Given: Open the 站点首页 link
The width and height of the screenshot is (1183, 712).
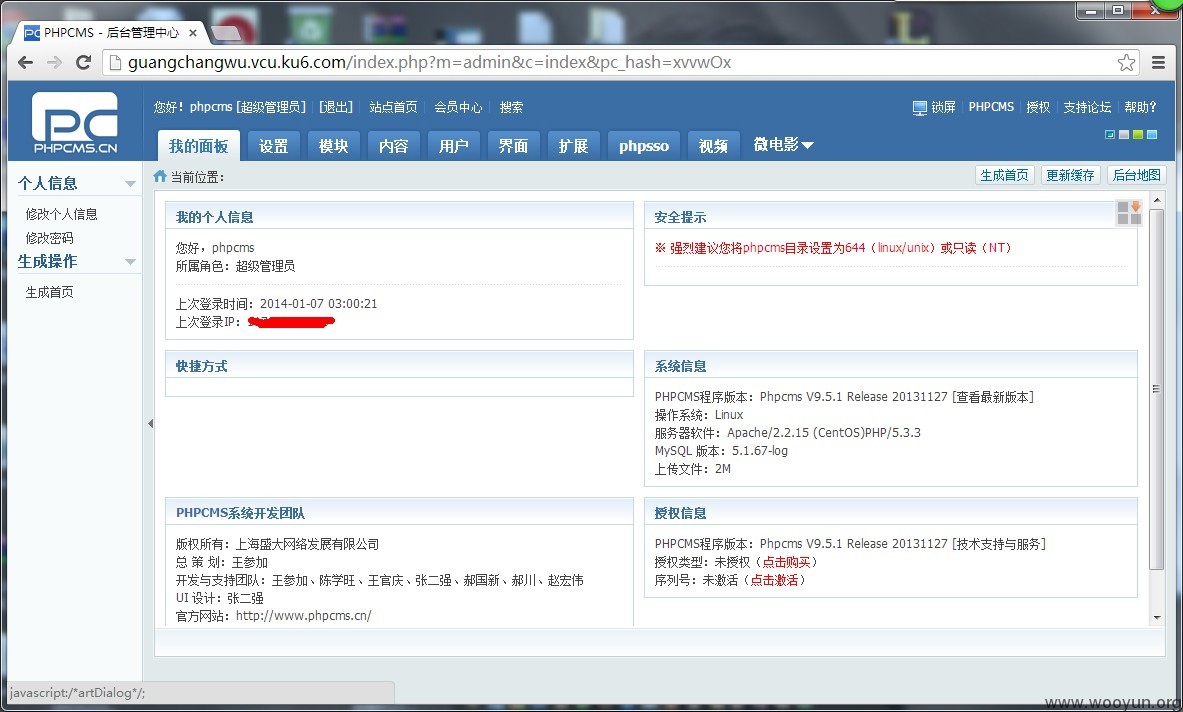Looking at the screenshot, I should click(x=393, y=107).
